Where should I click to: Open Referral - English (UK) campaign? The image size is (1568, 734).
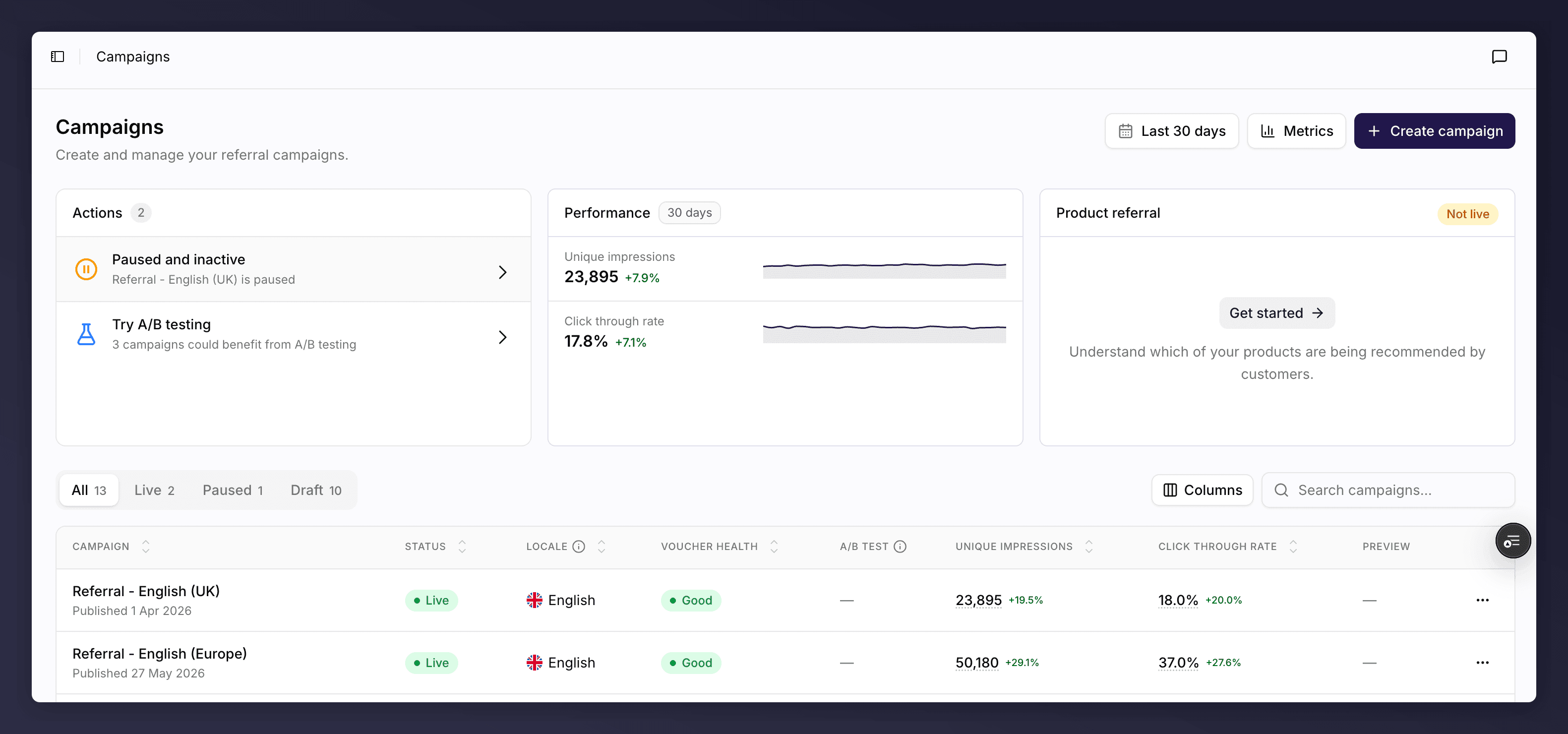coord(146,591)
